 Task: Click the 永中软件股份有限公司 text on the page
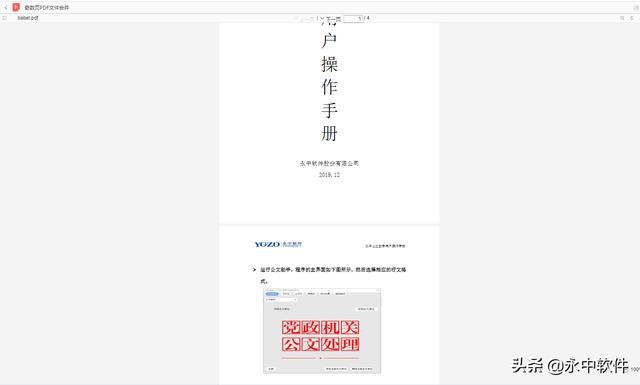[329, 163]
